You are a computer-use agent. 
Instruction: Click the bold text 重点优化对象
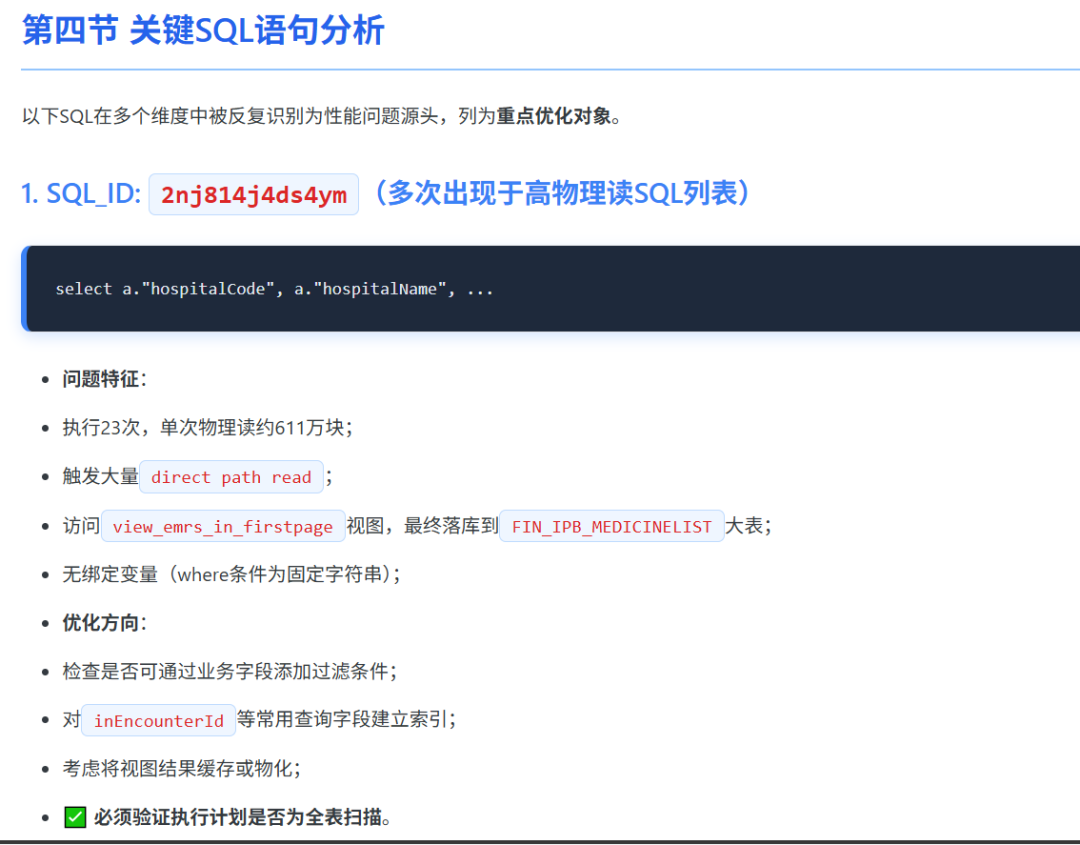[554, 116]
